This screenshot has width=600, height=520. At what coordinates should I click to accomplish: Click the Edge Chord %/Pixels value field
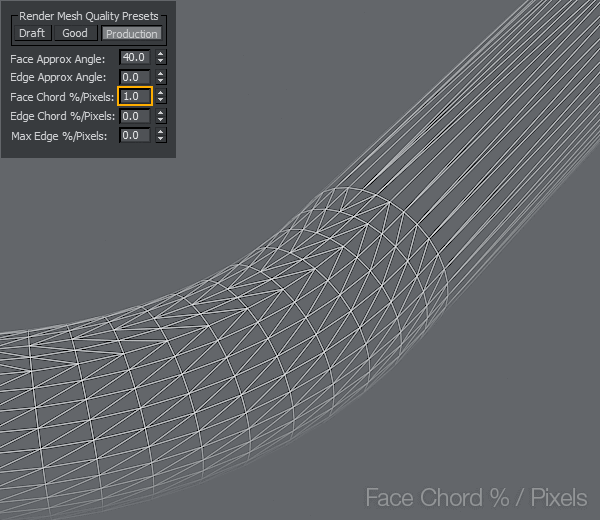(135, 116)
